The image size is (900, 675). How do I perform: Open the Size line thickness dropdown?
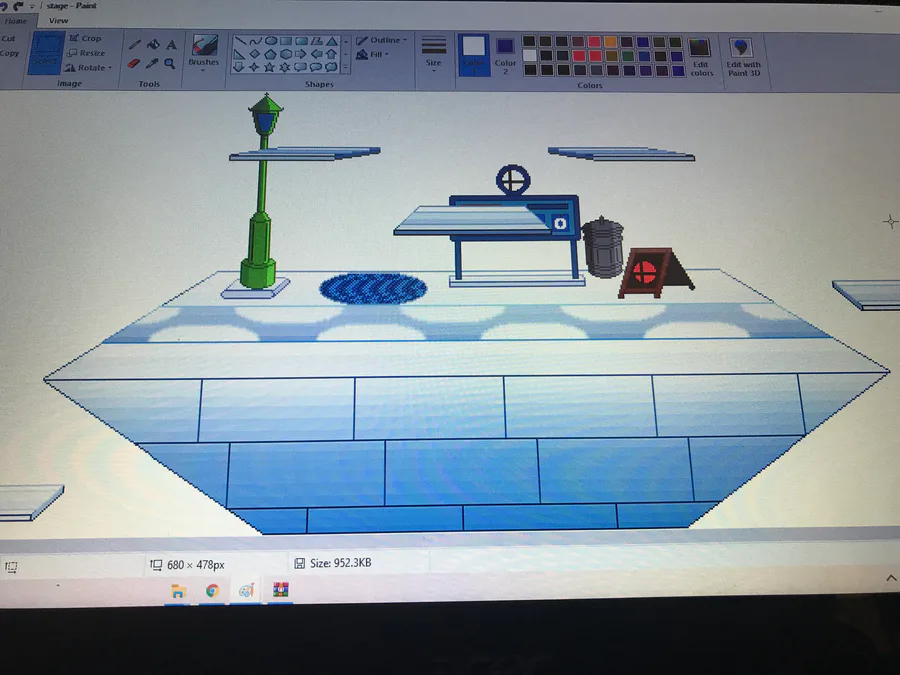[x=434, y=53]
